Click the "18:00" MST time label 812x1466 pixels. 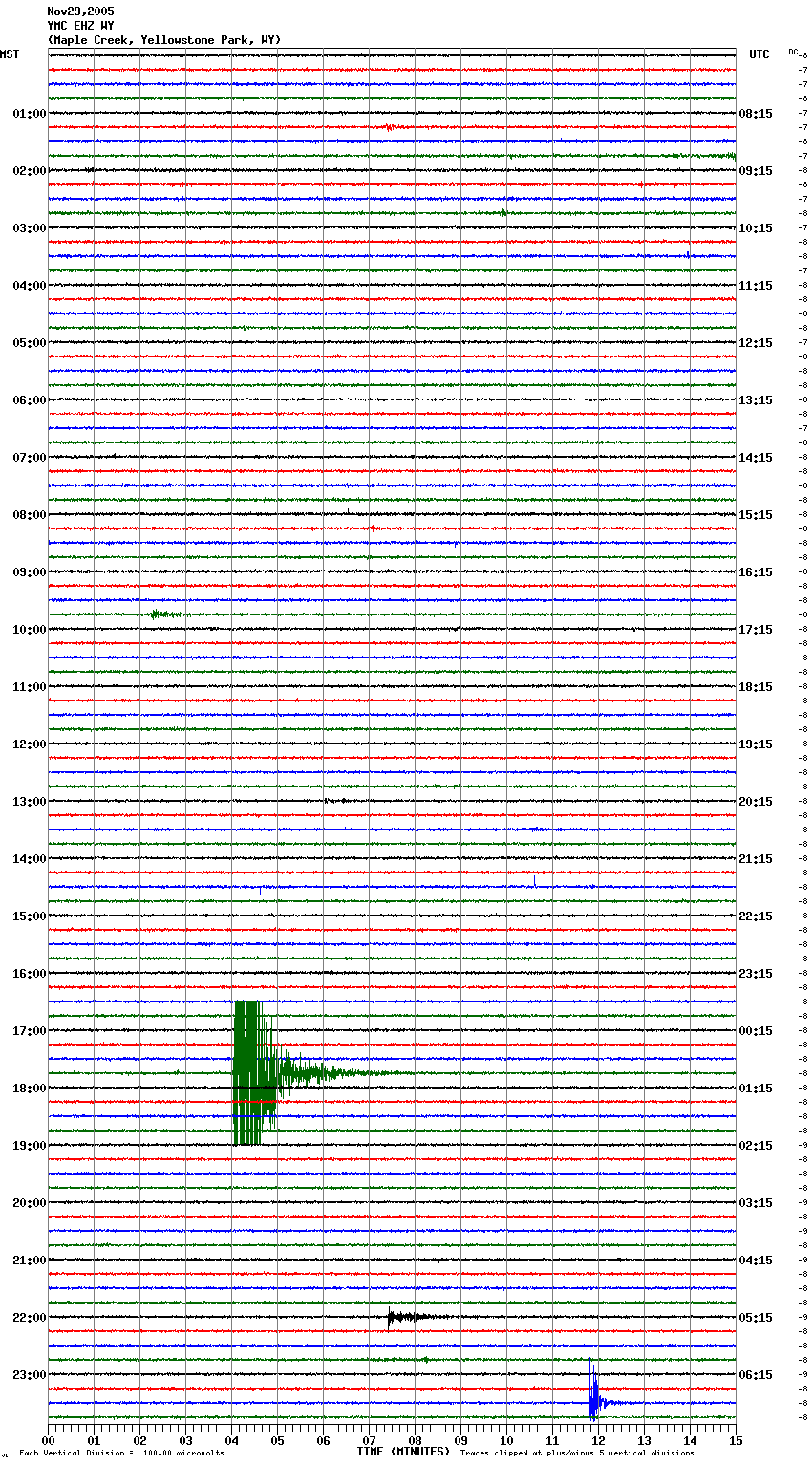30,1089
